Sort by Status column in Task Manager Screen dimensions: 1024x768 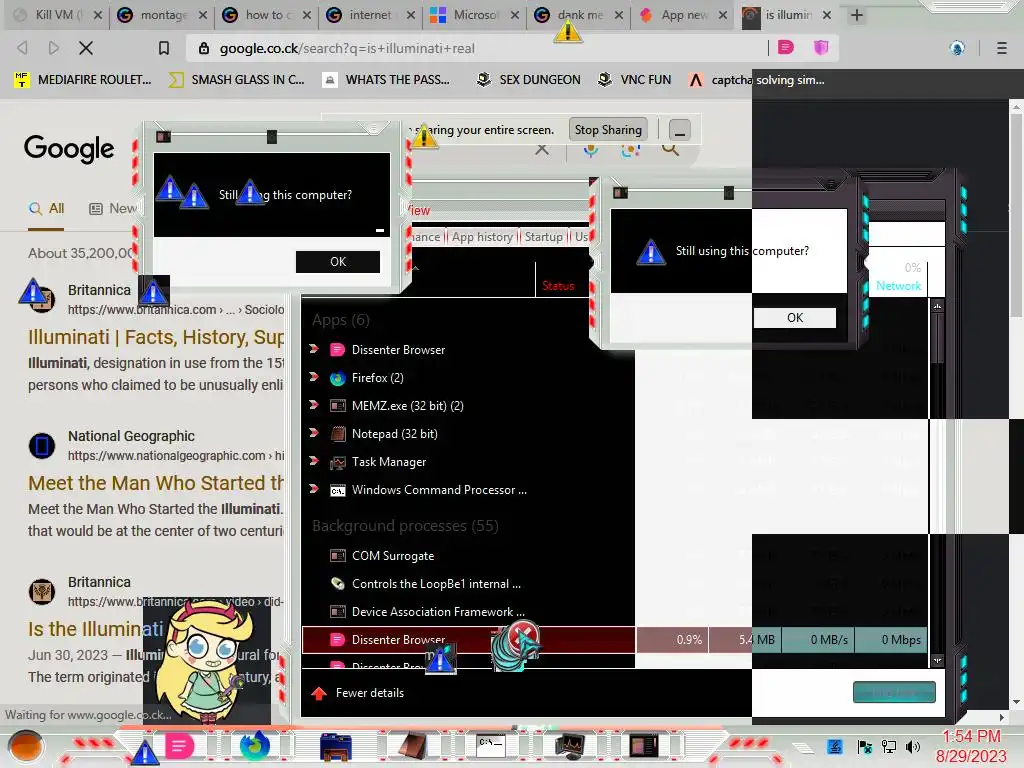558,286
